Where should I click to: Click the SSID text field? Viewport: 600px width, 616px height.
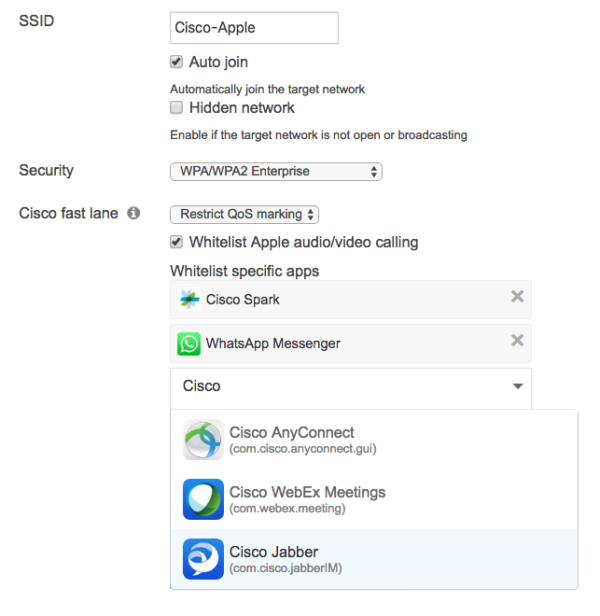pyautogui.click(x=254, y=28)
